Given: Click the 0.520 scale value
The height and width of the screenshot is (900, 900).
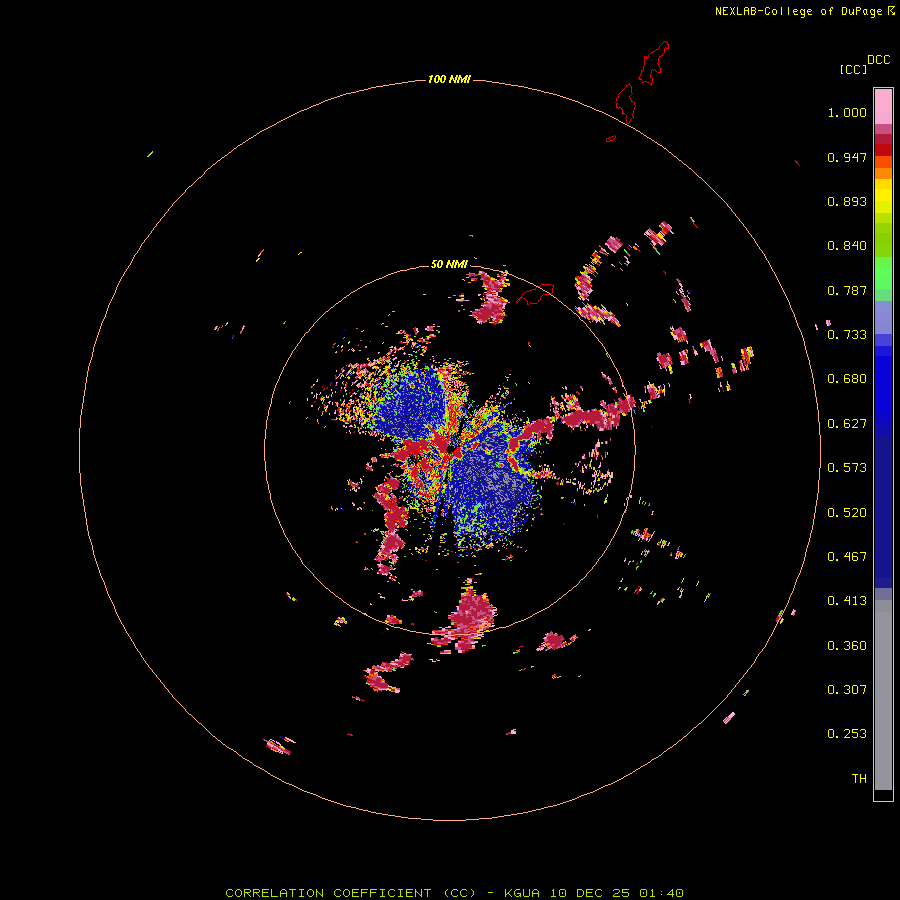Looking at the screenshot, I should 847,513.
